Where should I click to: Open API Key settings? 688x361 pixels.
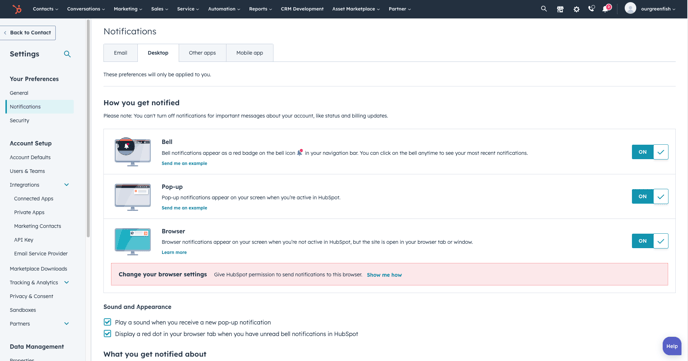coord(23,240)
